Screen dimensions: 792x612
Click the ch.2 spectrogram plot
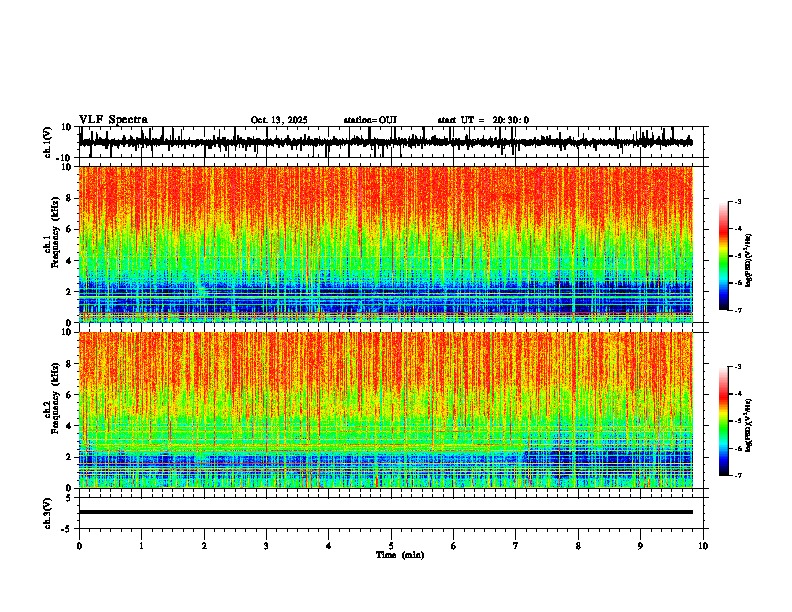tap(385, 410)
